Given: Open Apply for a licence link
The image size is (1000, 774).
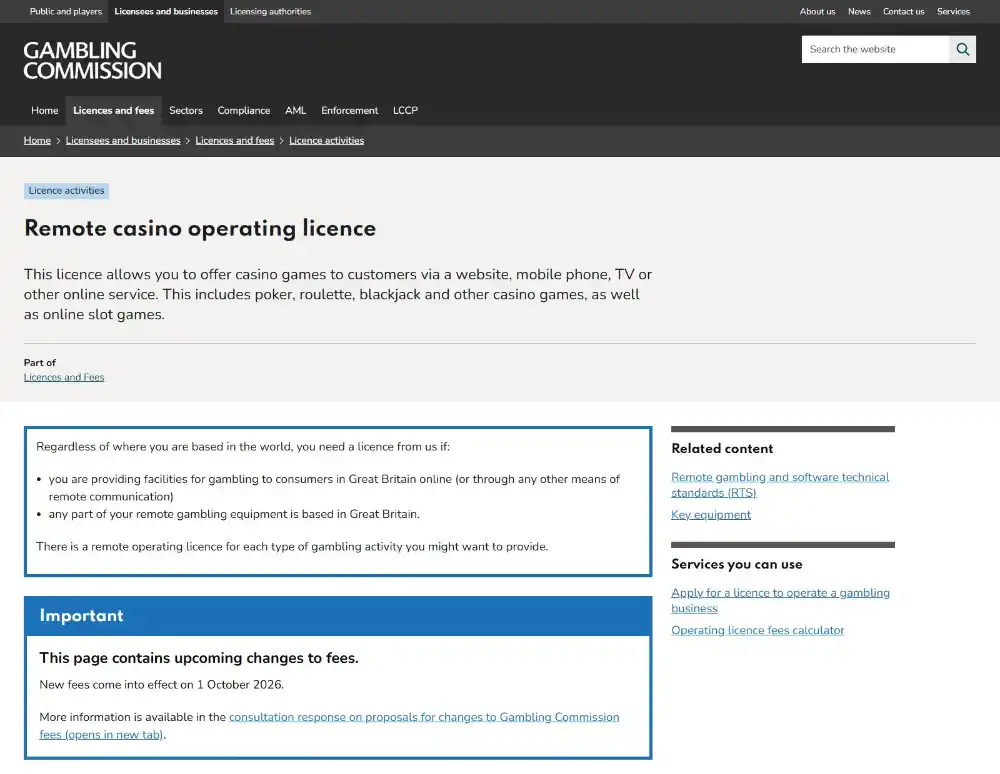Looking at the screenshot, I should [780, 601].
